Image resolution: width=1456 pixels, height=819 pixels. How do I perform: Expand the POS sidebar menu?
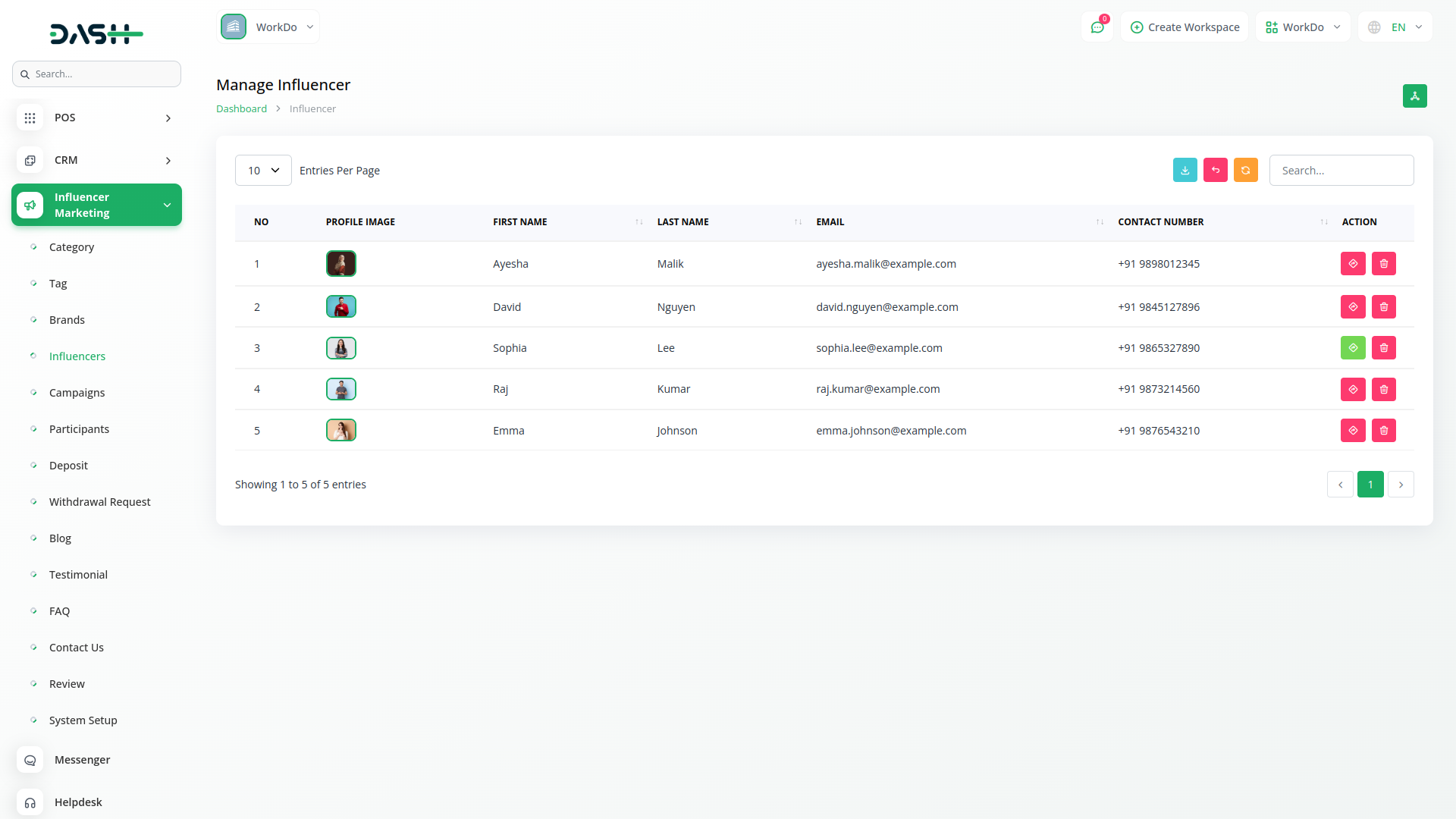(96, 118)
